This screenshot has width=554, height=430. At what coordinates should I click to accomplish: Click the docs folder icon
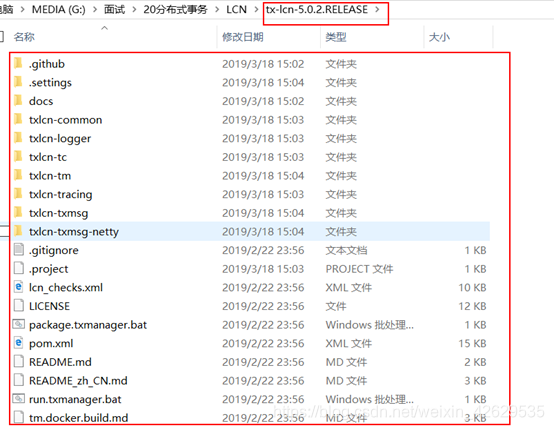(18, 101)
